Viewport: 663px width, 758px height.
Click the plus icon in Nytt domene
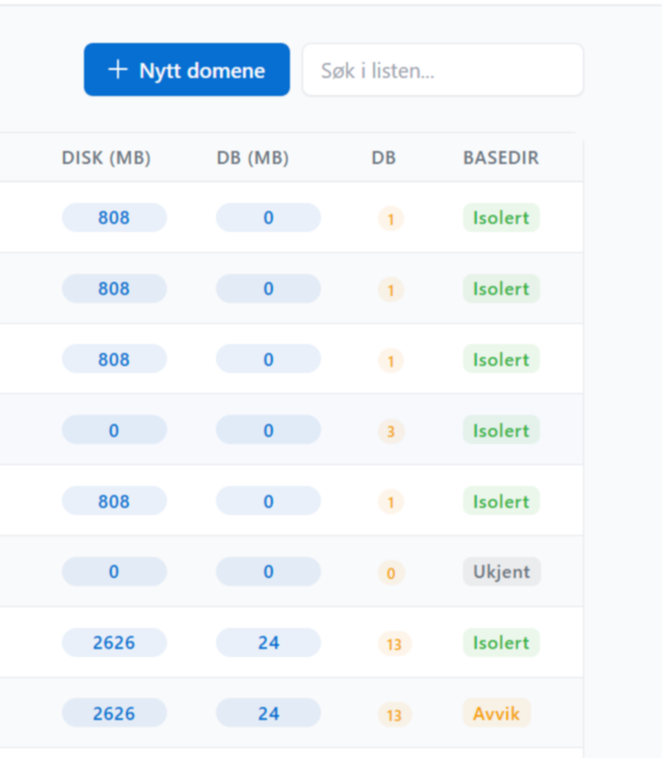(118, 70)
